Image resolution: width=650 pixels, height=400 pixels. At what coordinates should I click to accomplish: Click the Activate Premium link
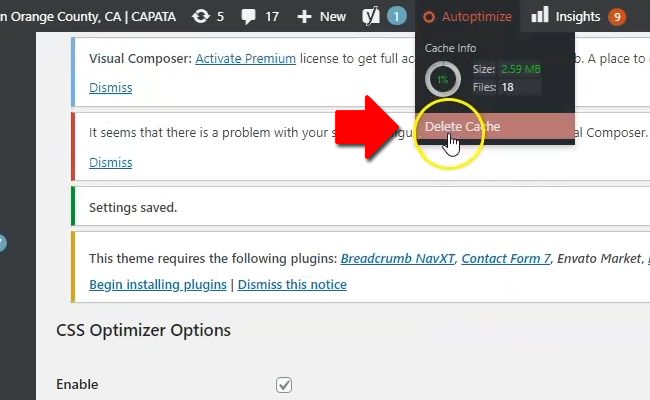point(245,58)
